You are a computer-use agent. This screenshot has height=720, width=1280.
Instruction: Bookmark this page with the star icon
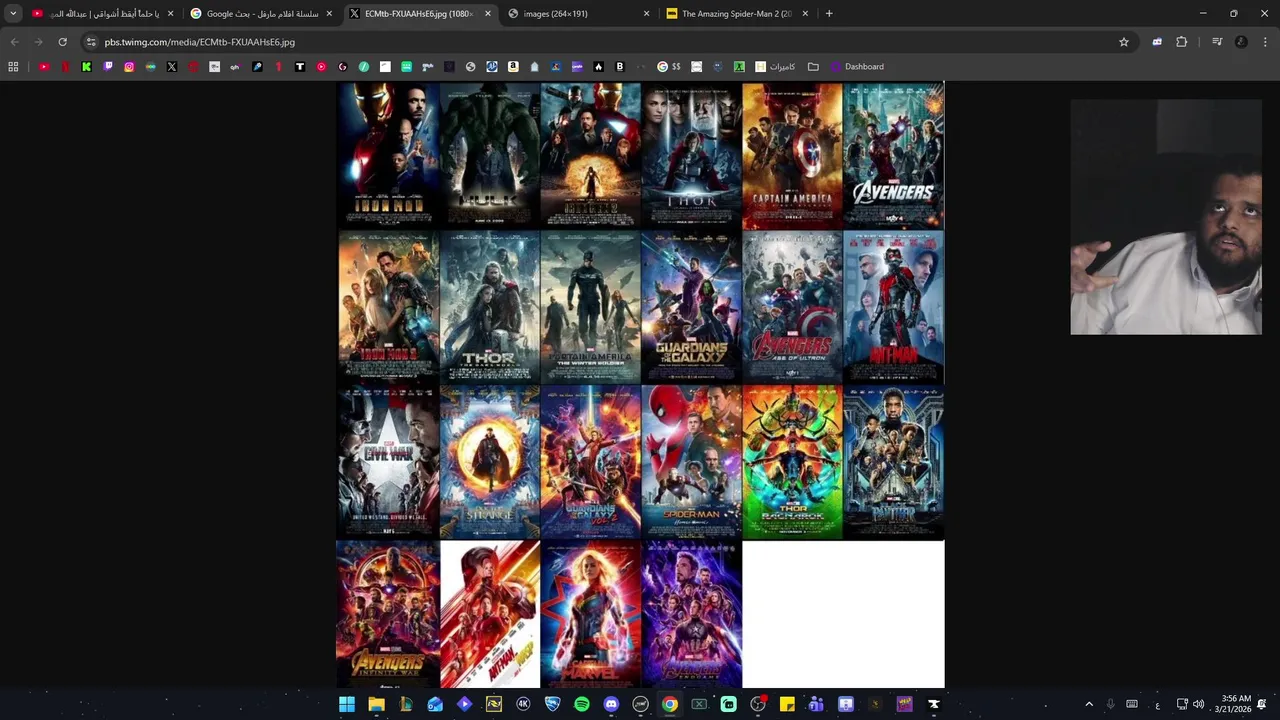(x=1124, y=42)
